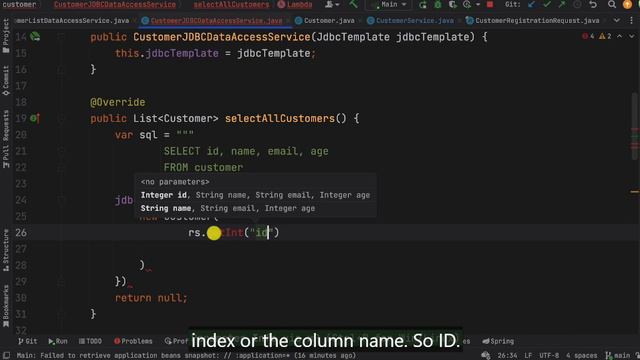Screen dimensions: 640x360
Task: Open the Structure tool window
Action: click(6, 250)
